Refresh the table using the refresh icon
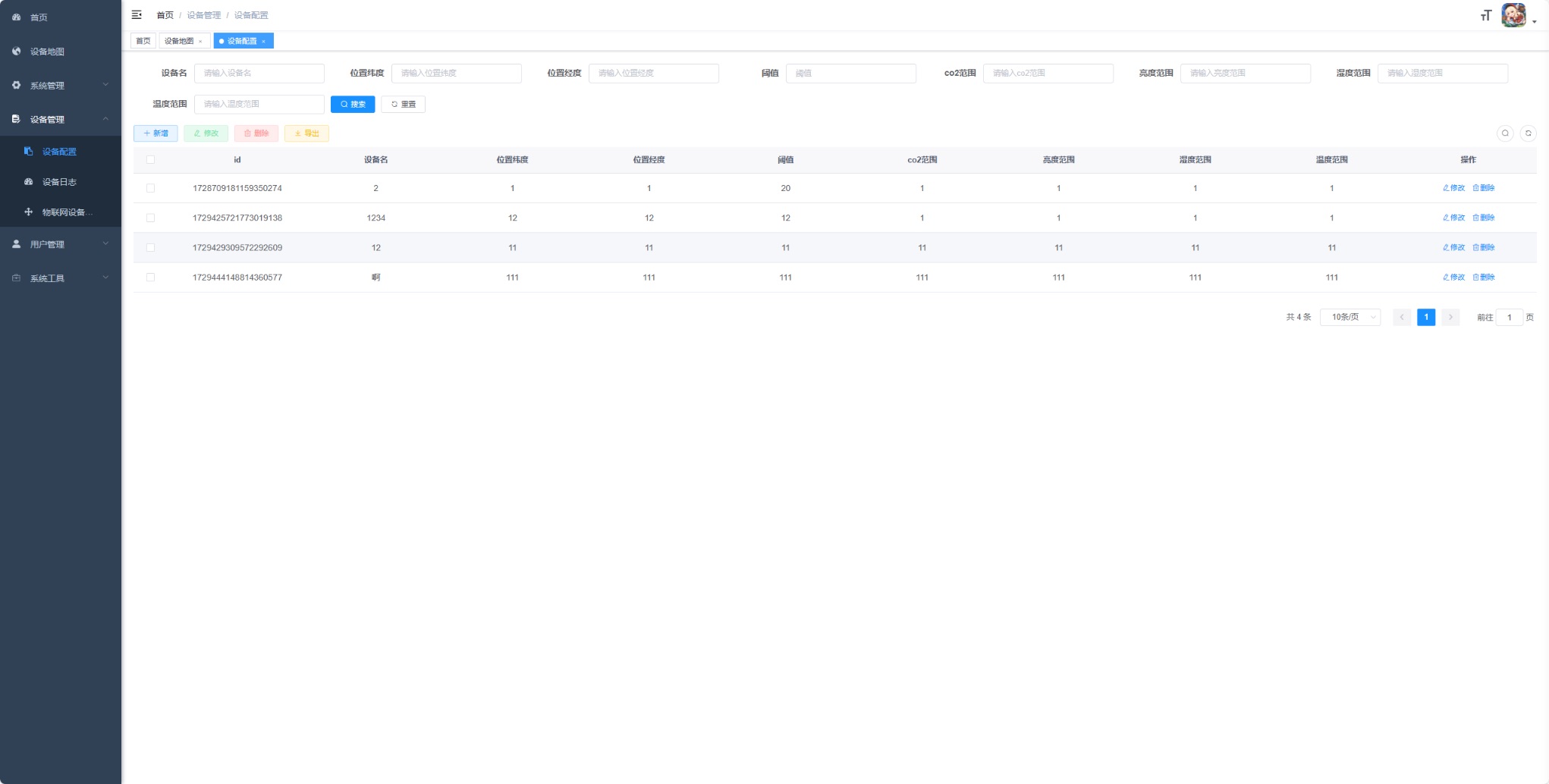Screen dimensions: 1549x784 pyautogui.click(x=1529, y=133)
